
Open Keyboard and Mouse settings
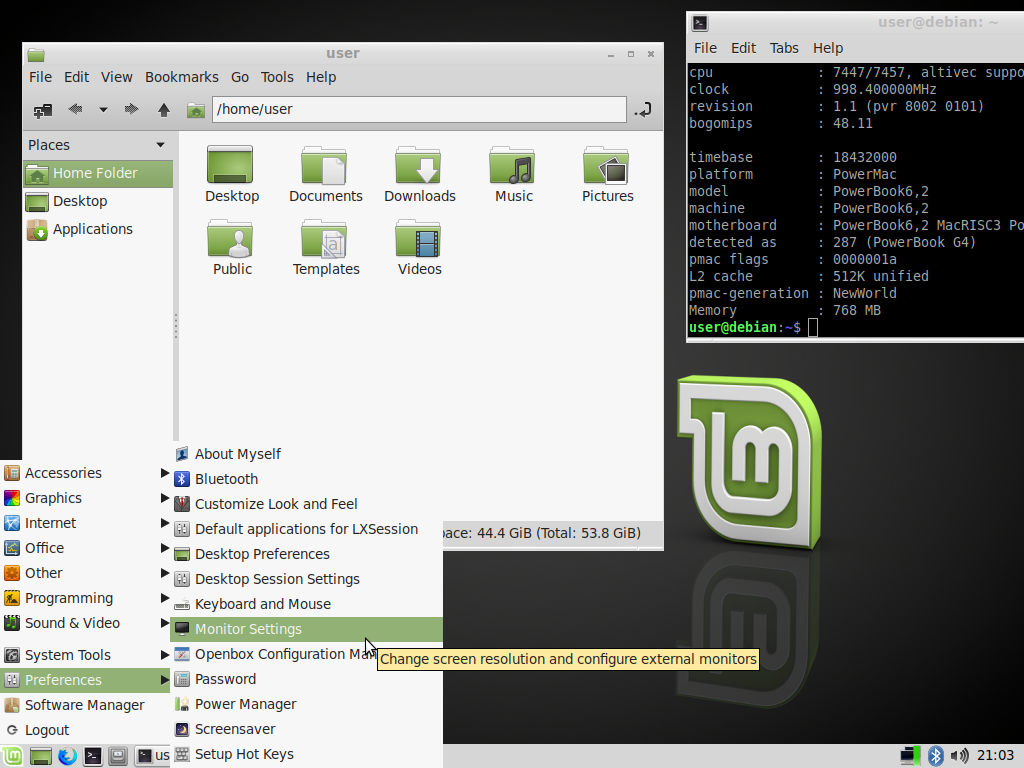[306, 604]
